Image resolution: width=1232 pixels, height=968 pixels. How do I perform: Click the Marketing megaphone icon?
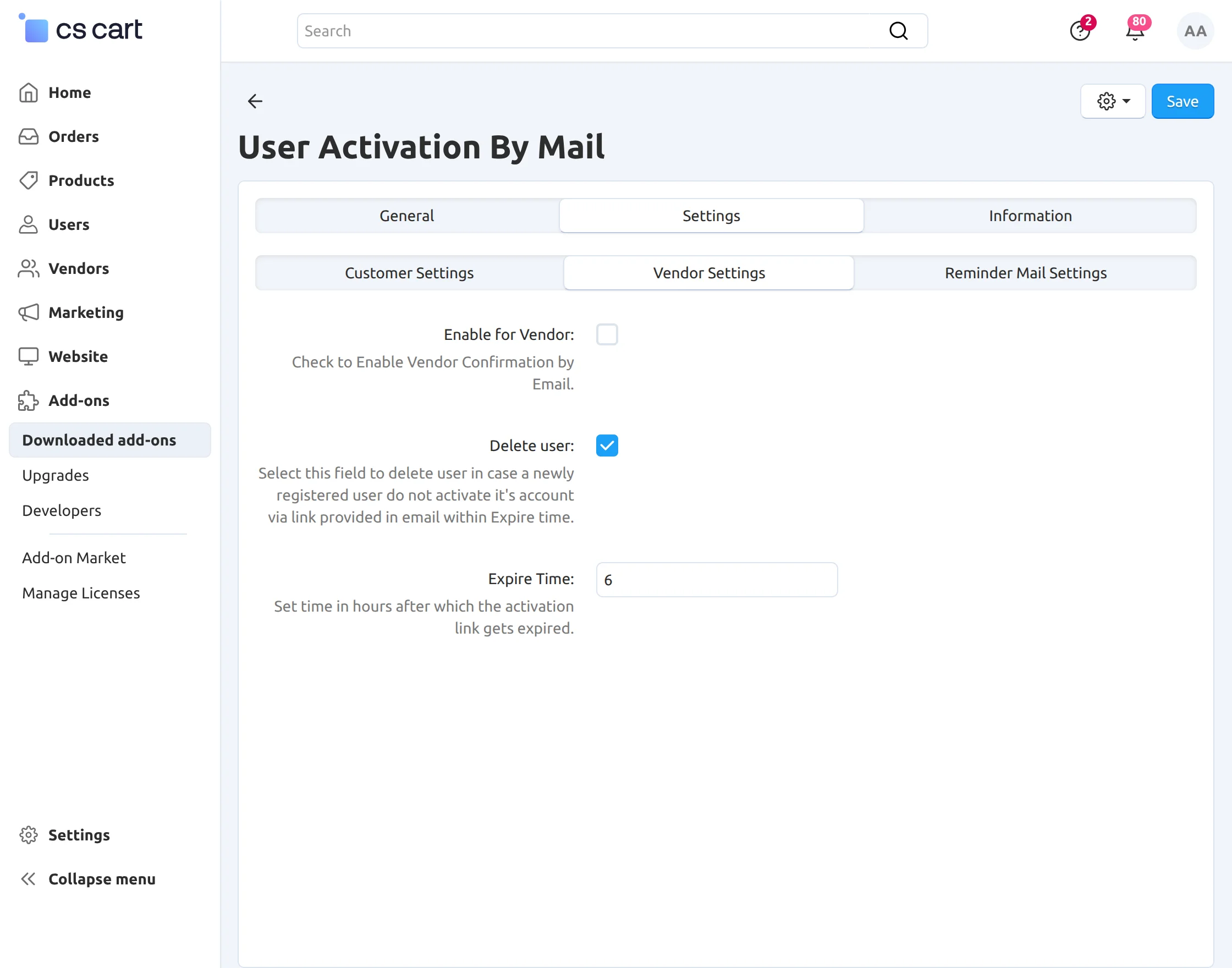[29, 312]
